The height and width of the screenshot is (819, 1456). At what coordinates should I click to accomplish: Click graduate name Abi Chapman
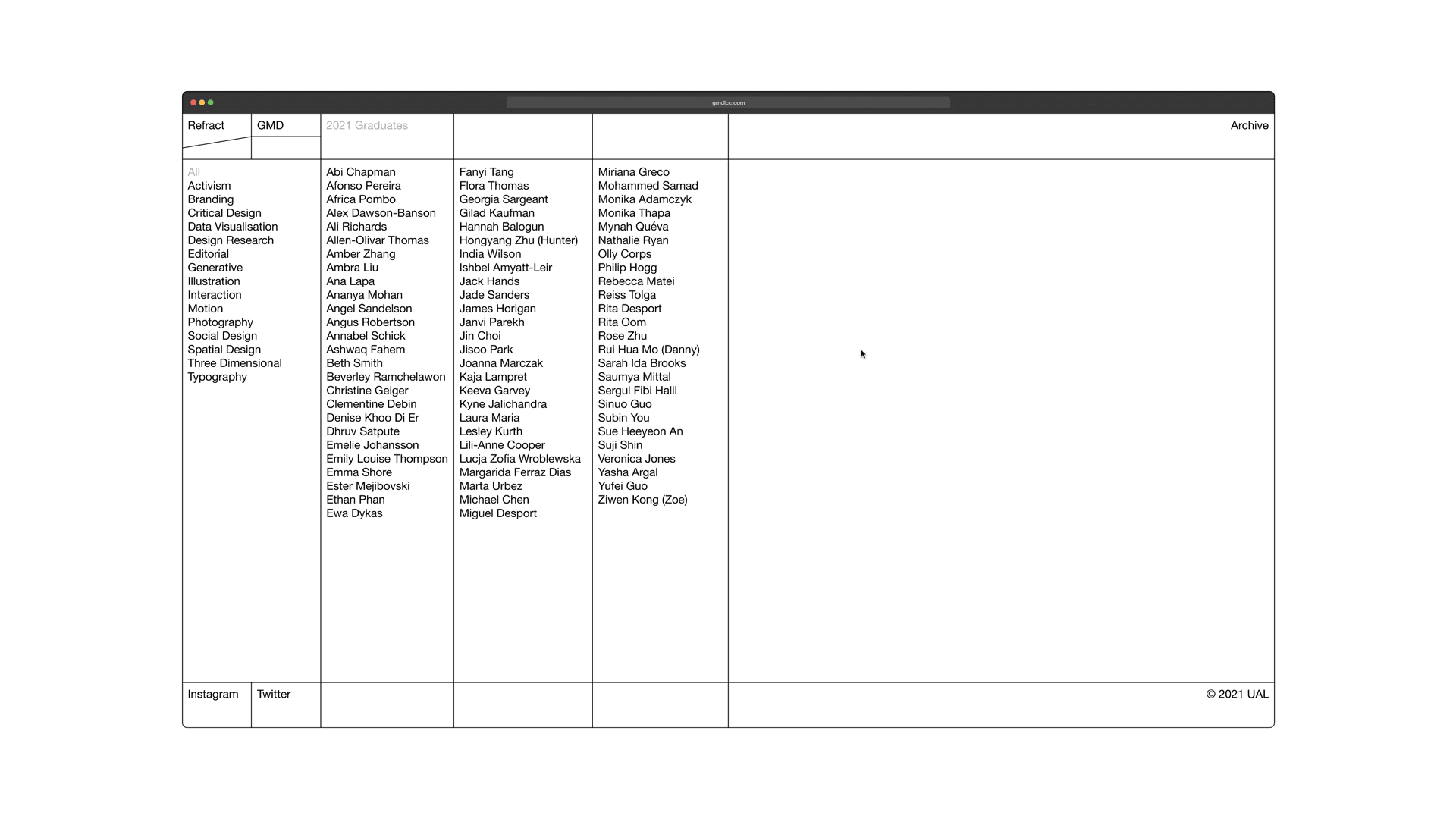pos(360,171)
